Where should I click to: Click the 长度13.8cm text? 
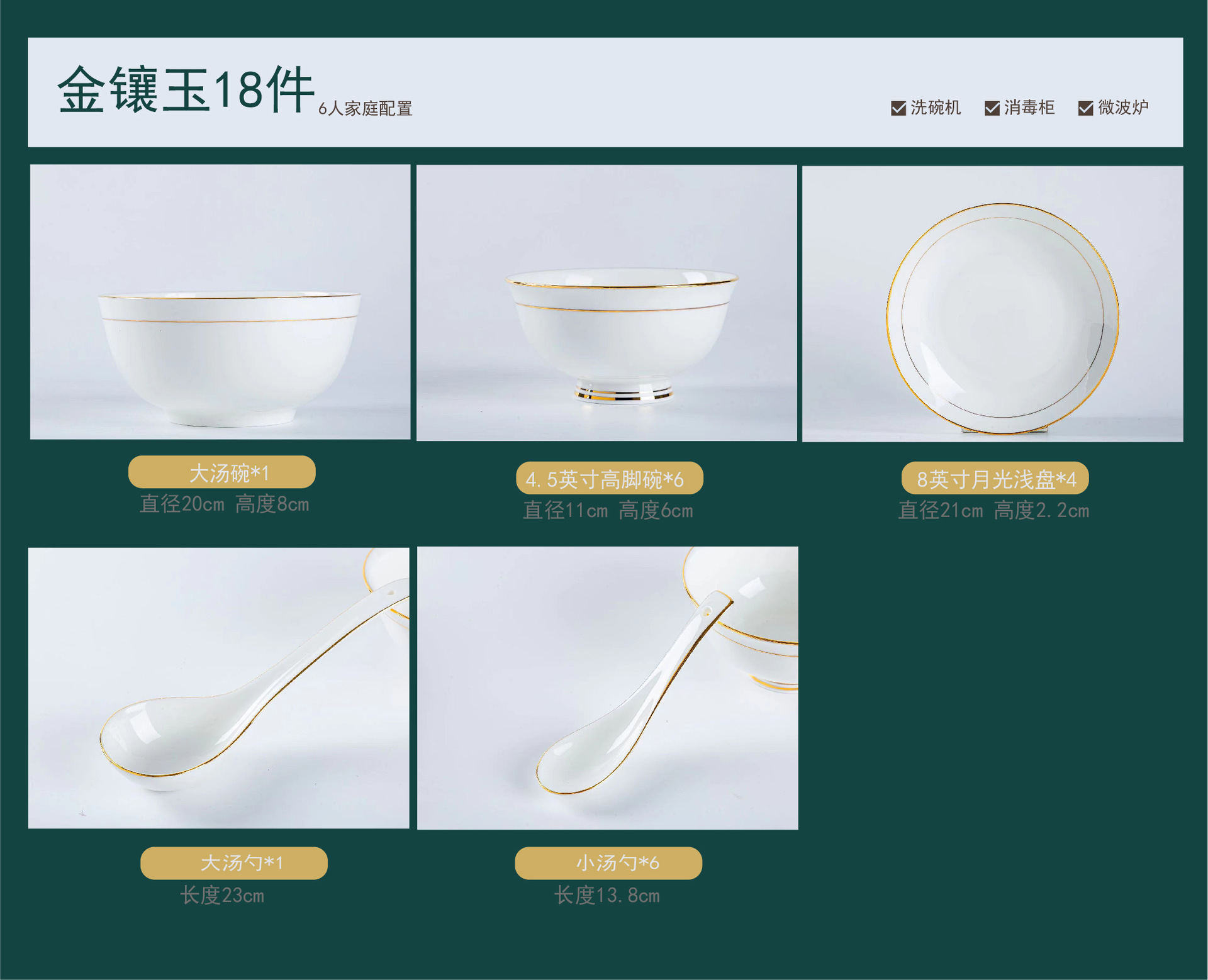pos(607,894)
